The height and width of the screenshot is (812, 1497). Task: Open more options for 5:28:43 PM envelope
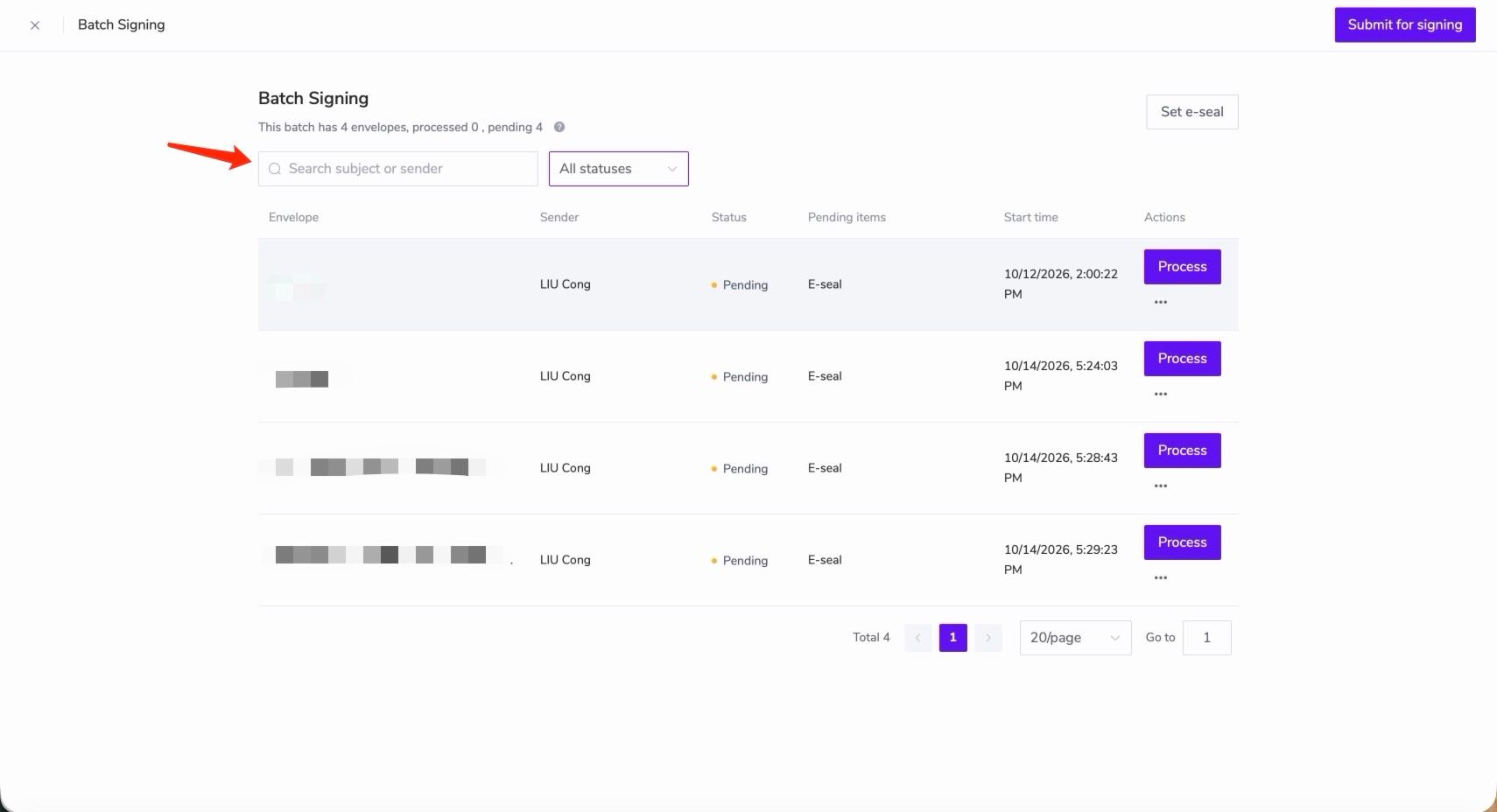[1161, 486]
